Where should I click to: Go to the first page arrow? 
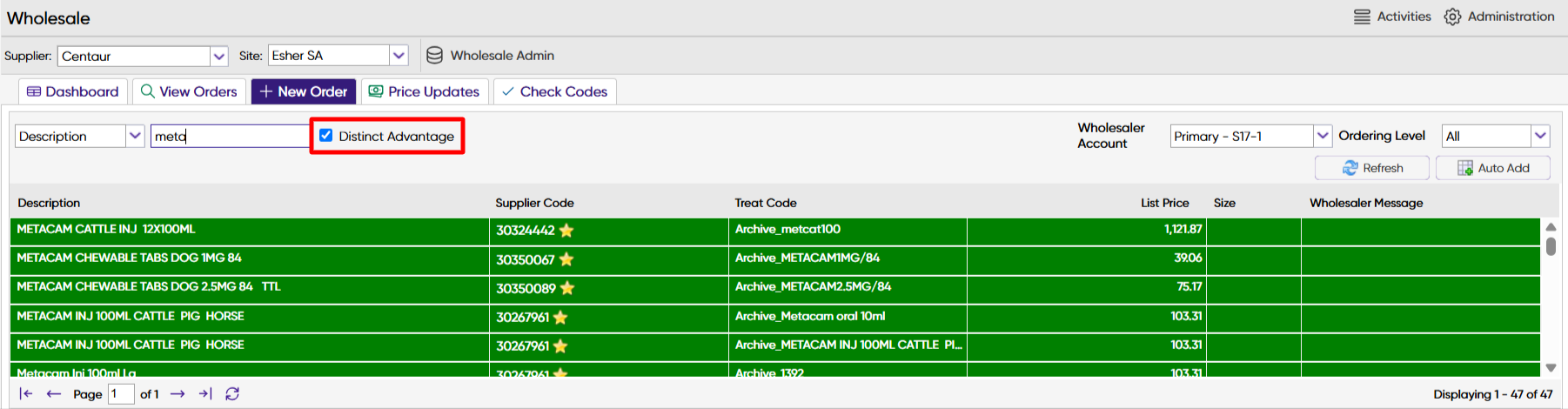(26, 394)
